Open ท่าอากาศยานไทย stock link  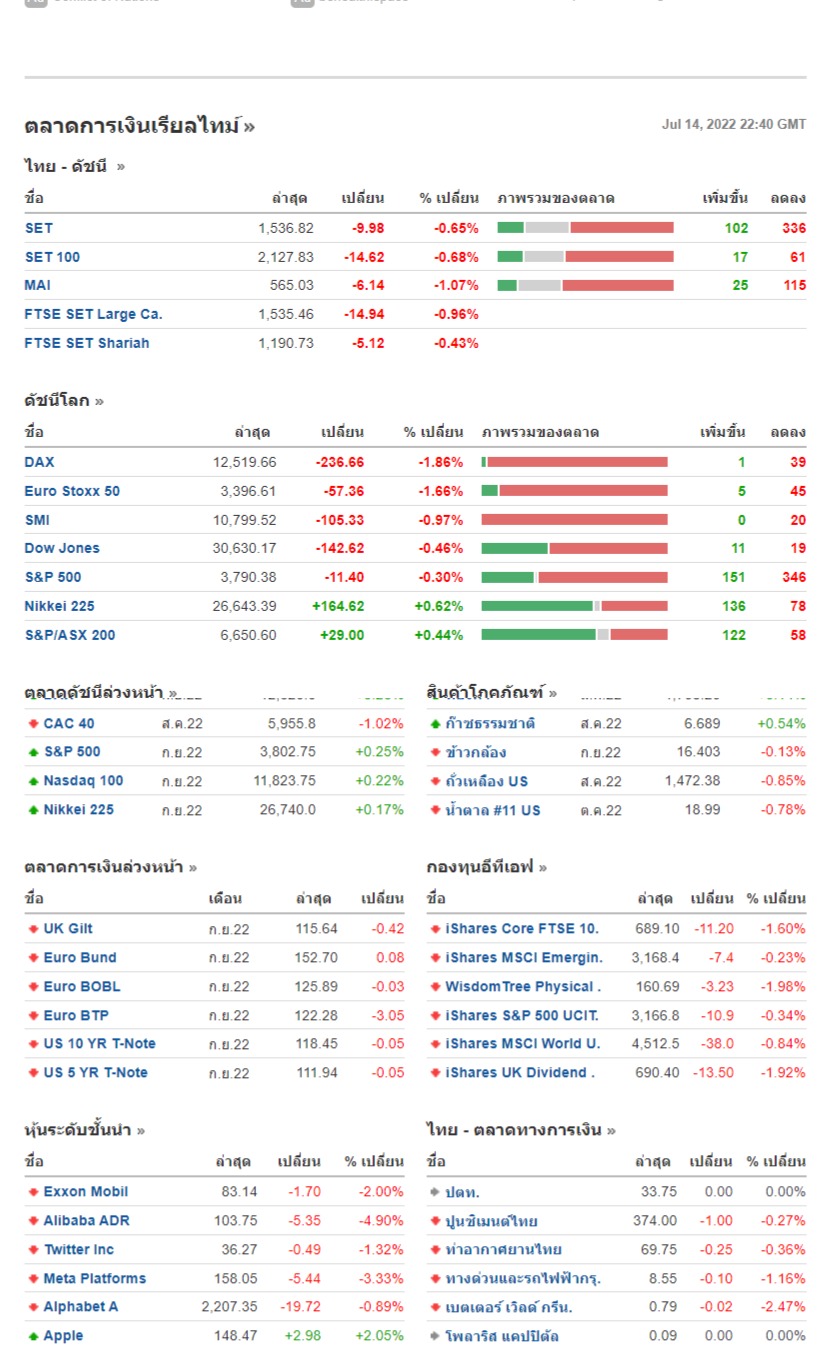[x=504, y=1250]
